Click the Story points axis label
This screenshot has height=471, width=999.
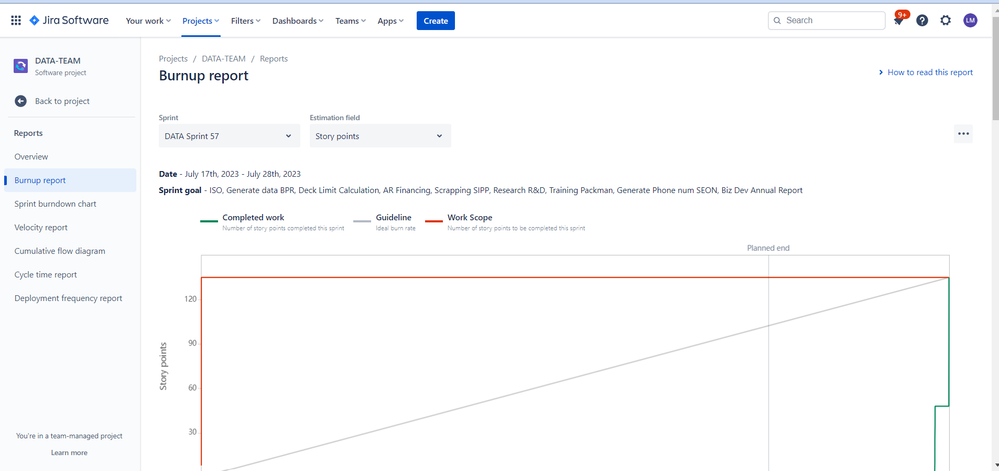coord(164,366)
